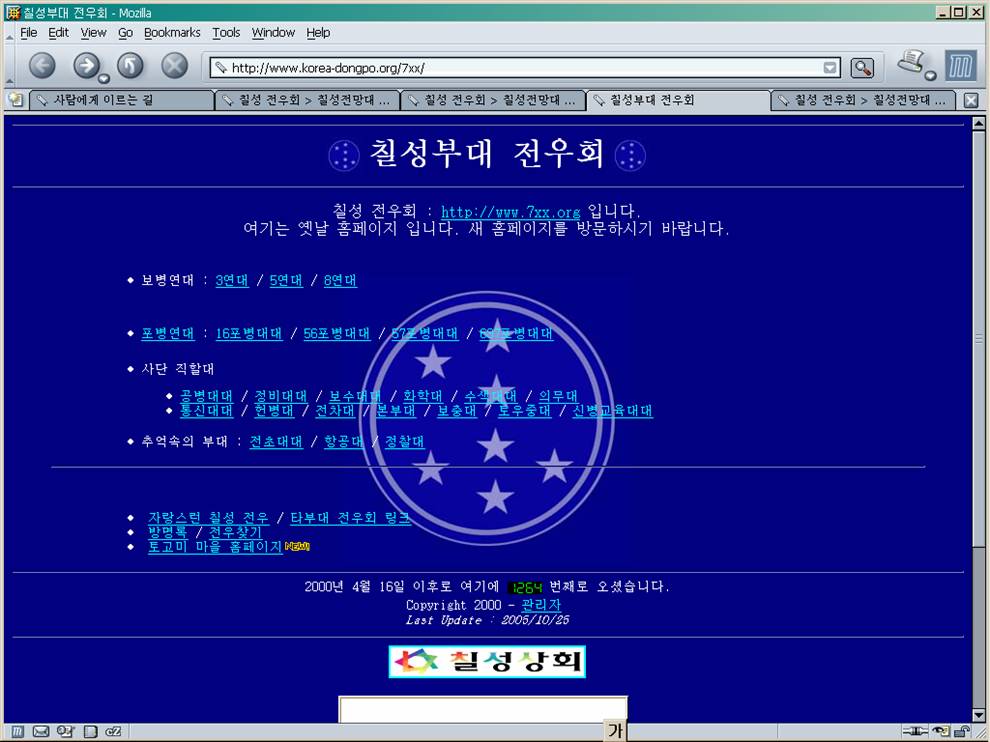Expand the URL bar history dropdown
Image resolution: width=990 pixels, height=742 pixels.
[830, 68]
